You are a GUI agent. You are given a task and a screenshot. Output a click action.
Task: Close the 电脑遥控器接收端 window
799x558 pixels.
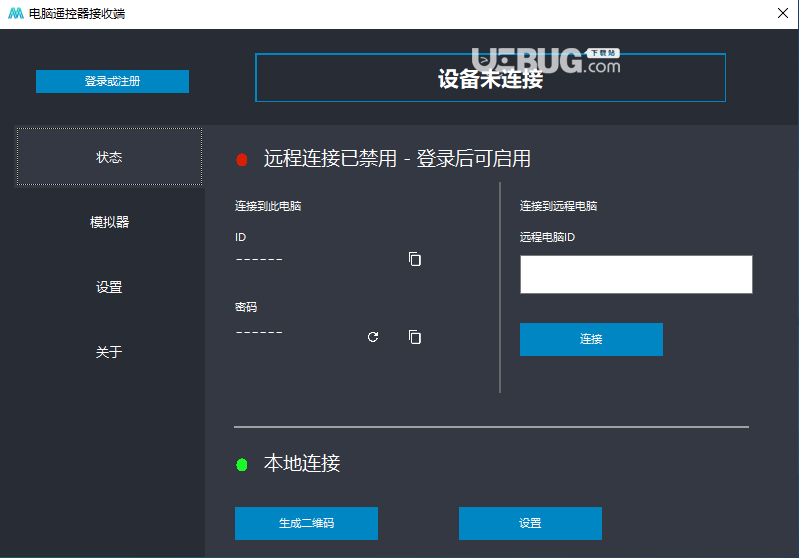[x=783, y=13]
